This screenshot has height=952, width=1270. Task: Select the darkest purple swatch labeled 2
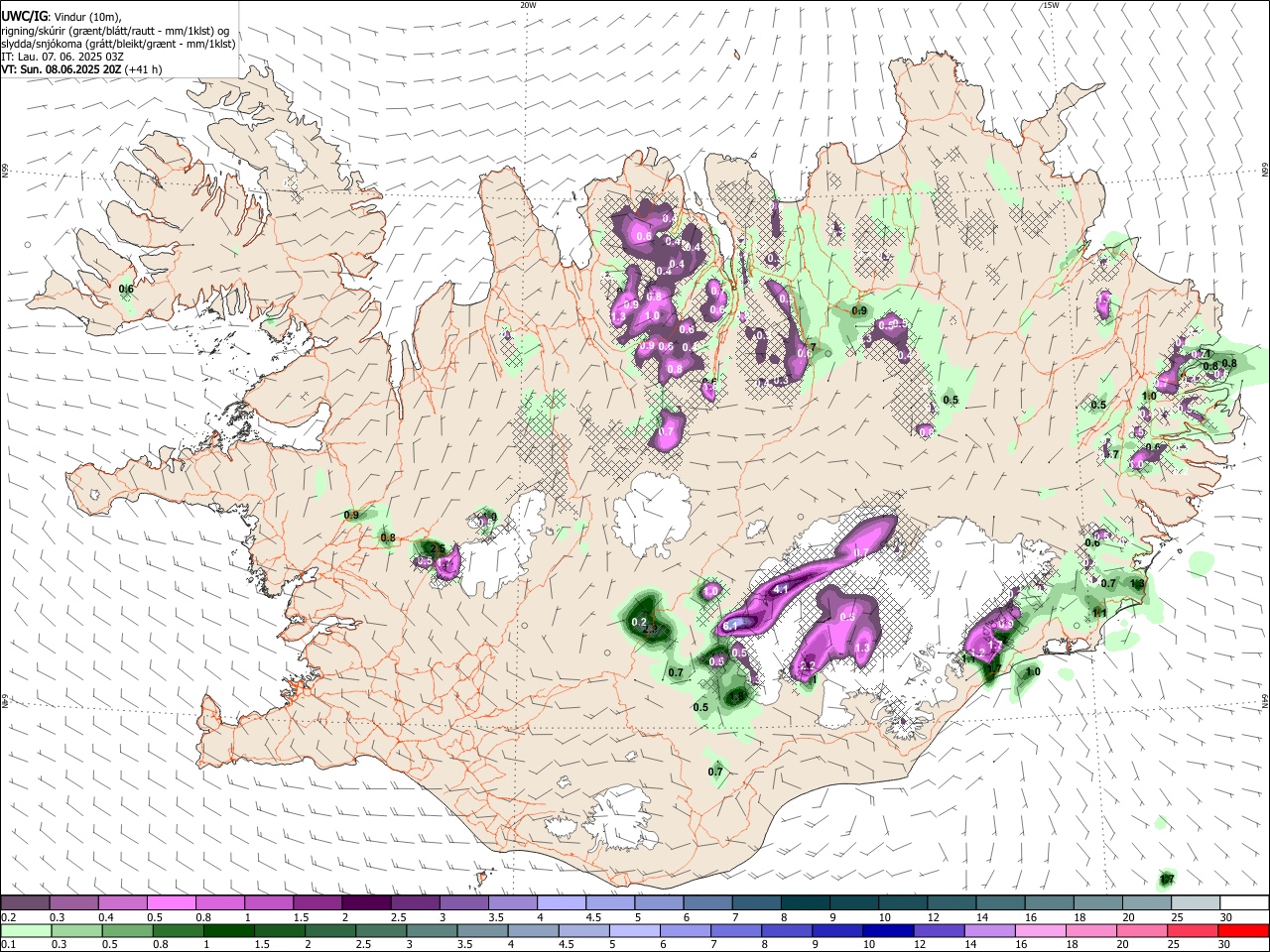[x=365, y=903]
